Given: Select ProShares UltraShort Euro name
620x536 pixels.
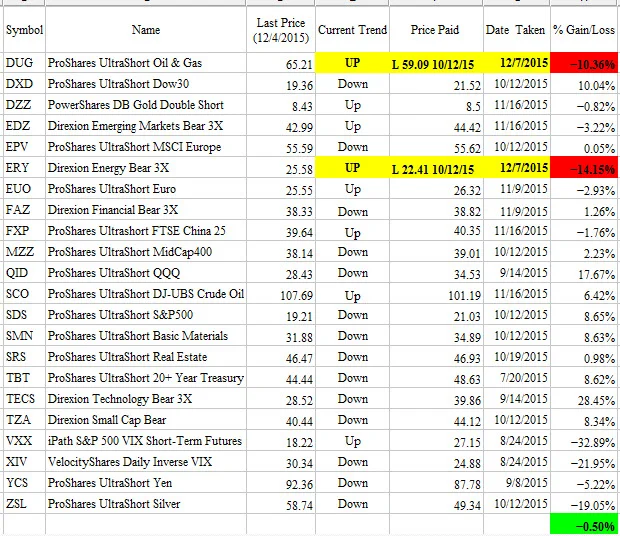Looking at the screenshot, I should click(x=146, y=189).
